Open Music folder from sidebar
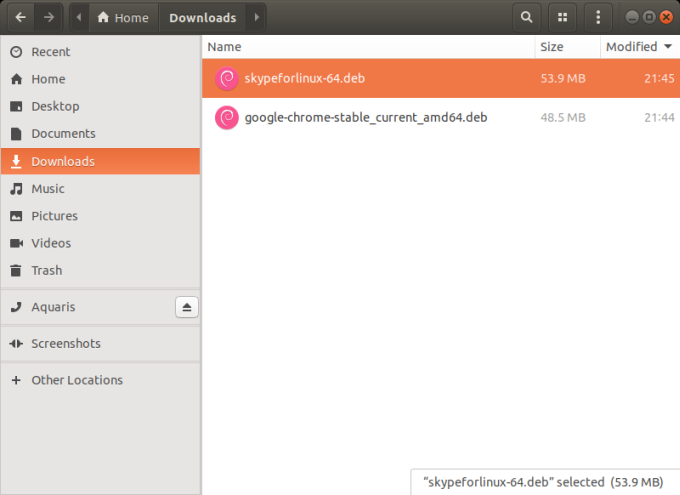 47,188
